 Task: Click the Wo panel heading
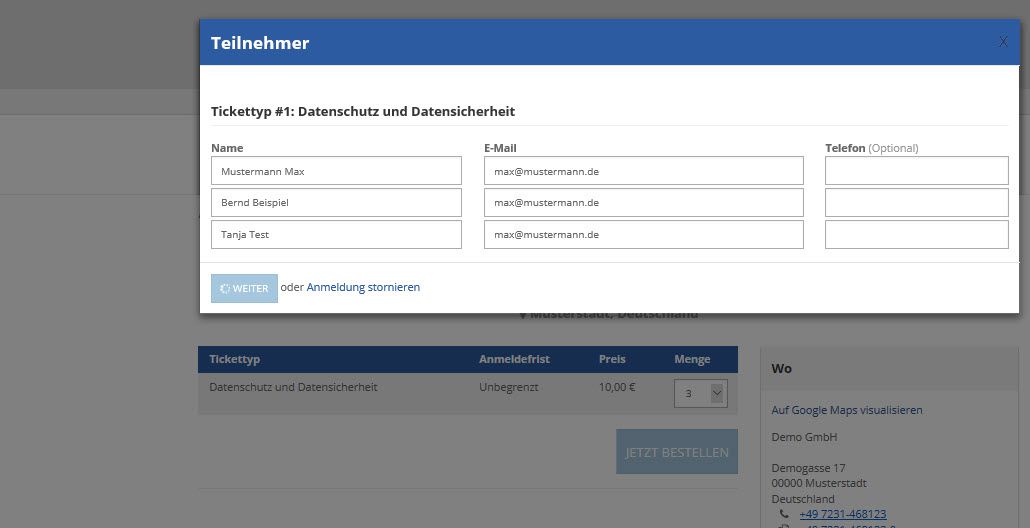coord(781,368)
